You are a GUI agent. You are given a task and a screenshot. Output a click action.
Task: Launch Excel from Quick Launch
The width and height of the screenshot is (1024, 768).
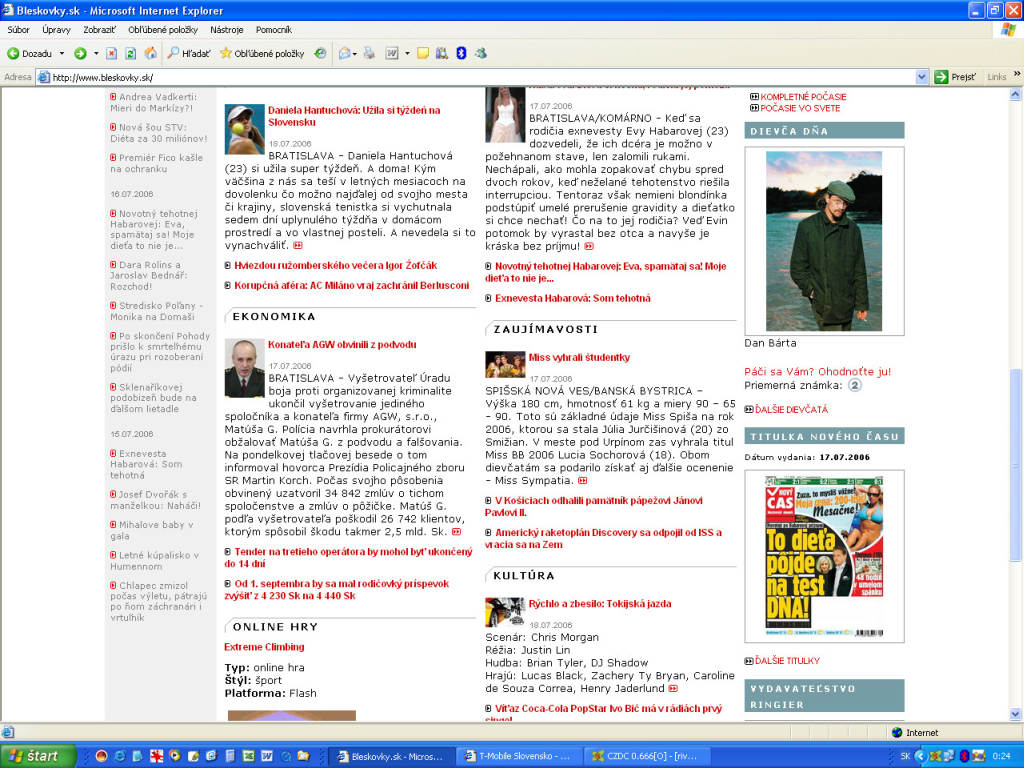248,756
